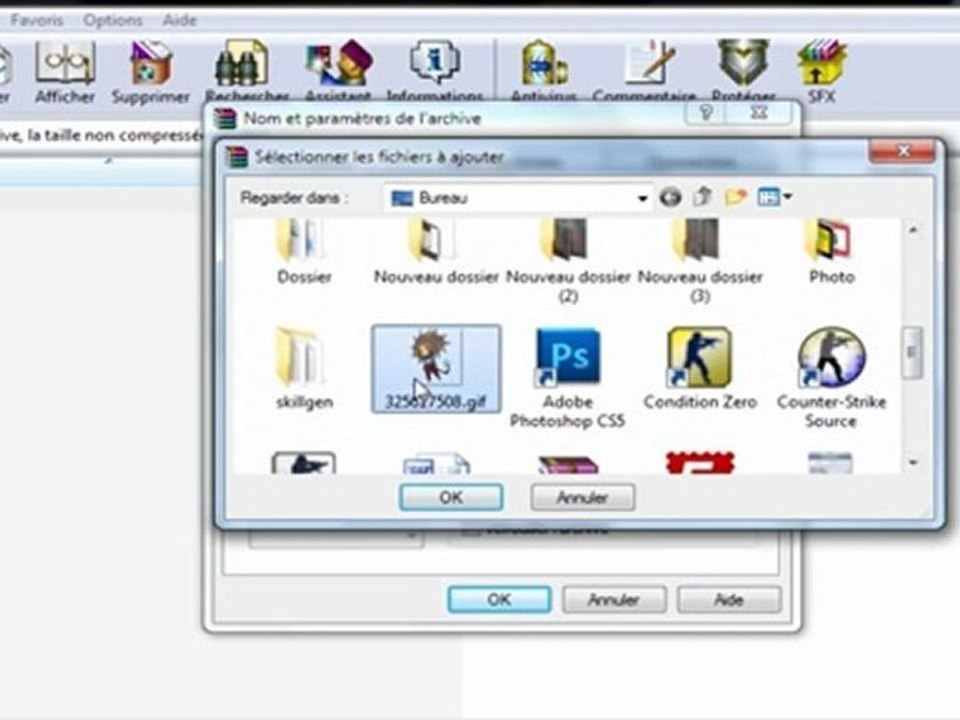This screenshot has height=720, width=960.
Task: Select the Dossier folder
Action: tap(304, 252)
